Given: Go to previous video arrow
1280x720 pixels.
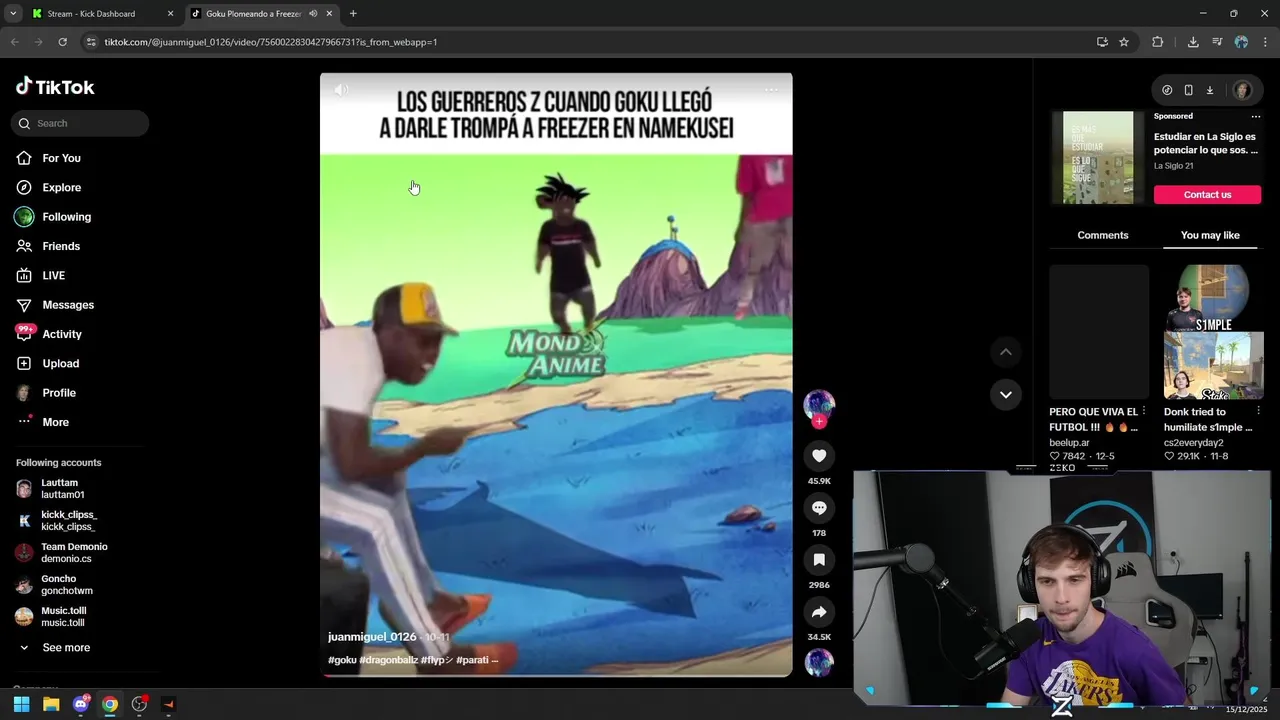Looking at the screenshot, I should point(1006,352).
